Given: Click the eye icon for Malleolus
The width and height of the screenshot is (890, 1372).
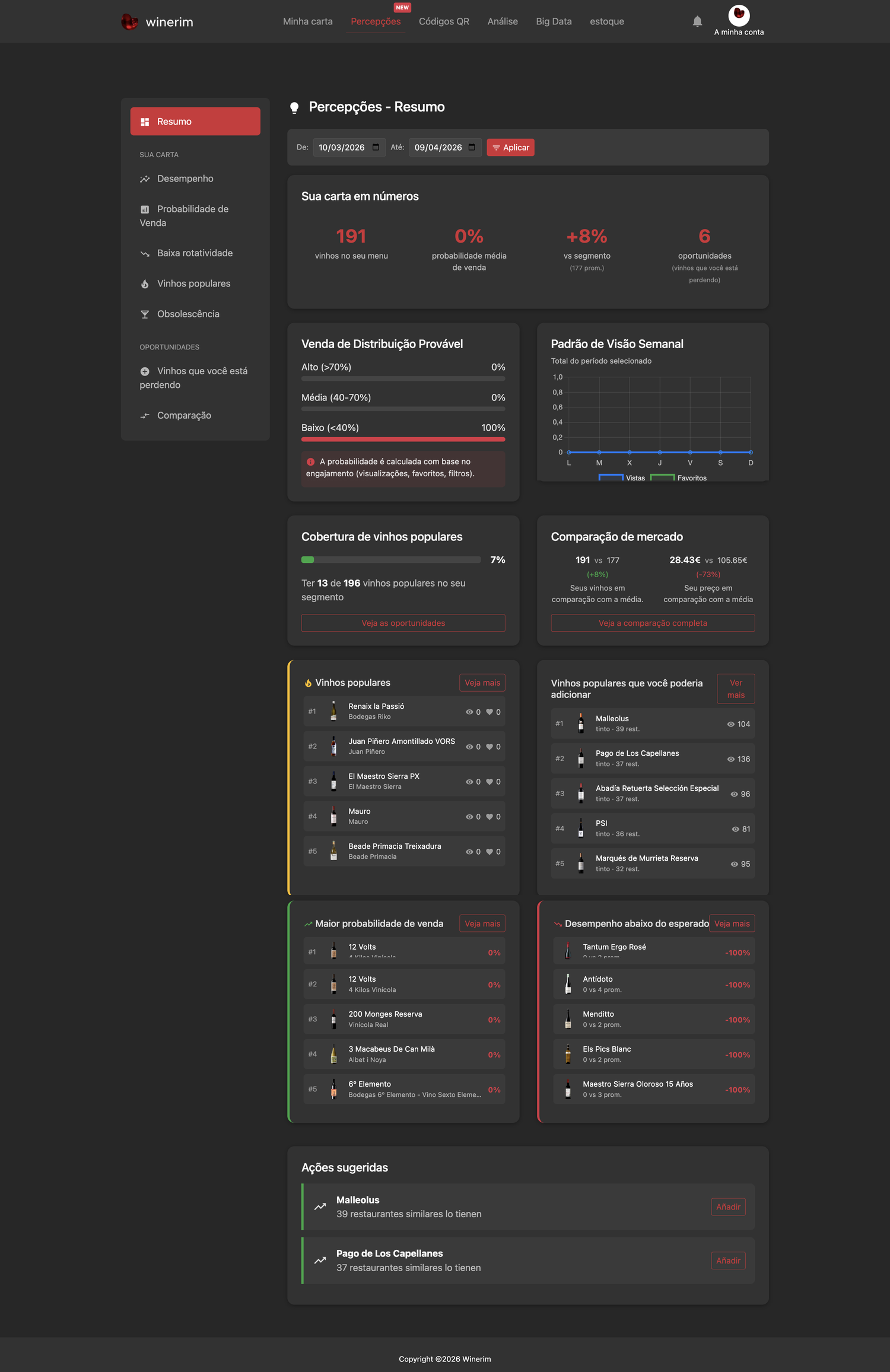Looking at the screenshot, I should click(731, 724).
